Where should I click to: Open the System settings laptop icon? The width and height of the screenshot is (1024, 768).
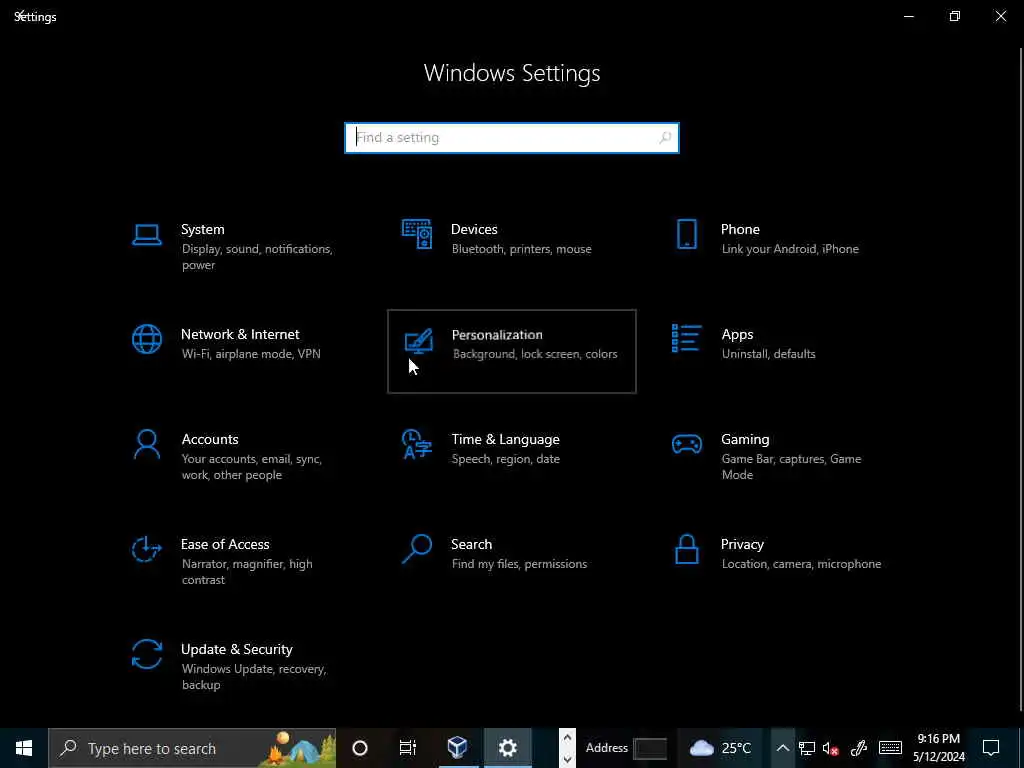pos(146,234)
